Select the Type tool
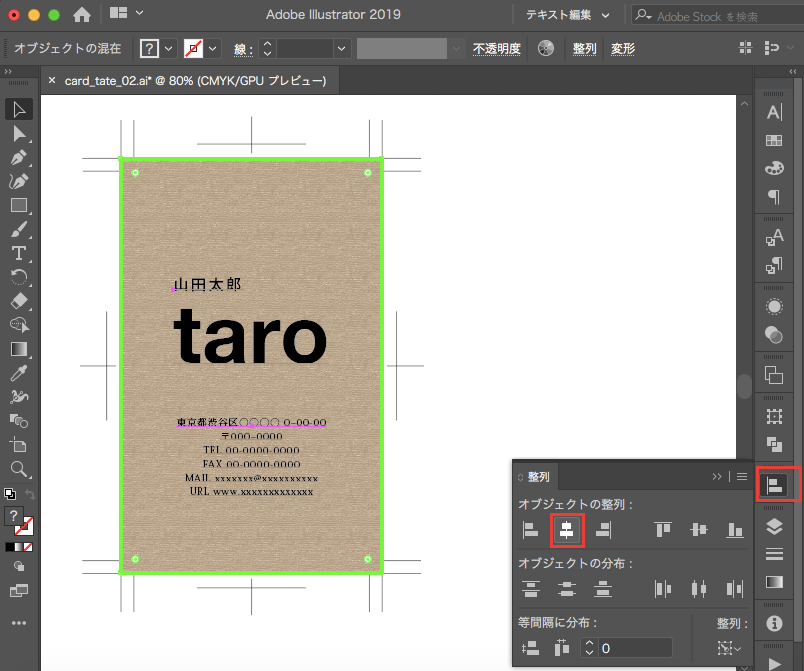Screen dimensions: 804x671 (18, 254)
